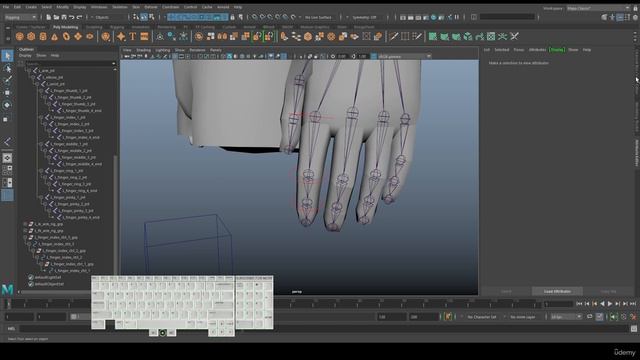Go to start of playback range

pos(580,304)
